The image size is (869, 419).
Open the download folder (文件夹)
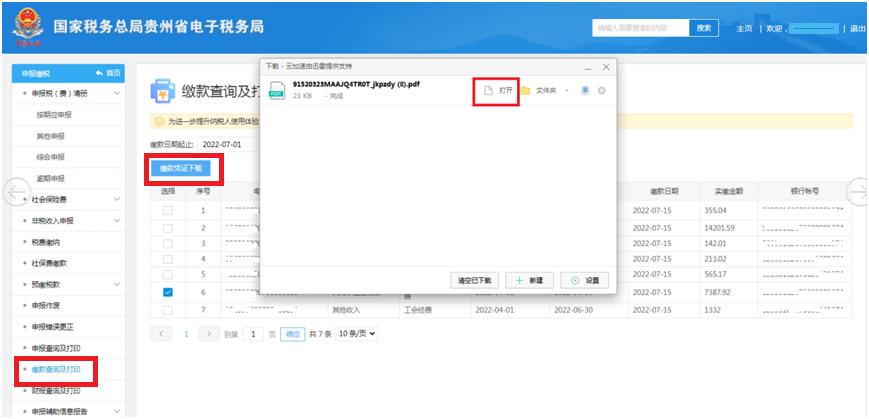538,91
